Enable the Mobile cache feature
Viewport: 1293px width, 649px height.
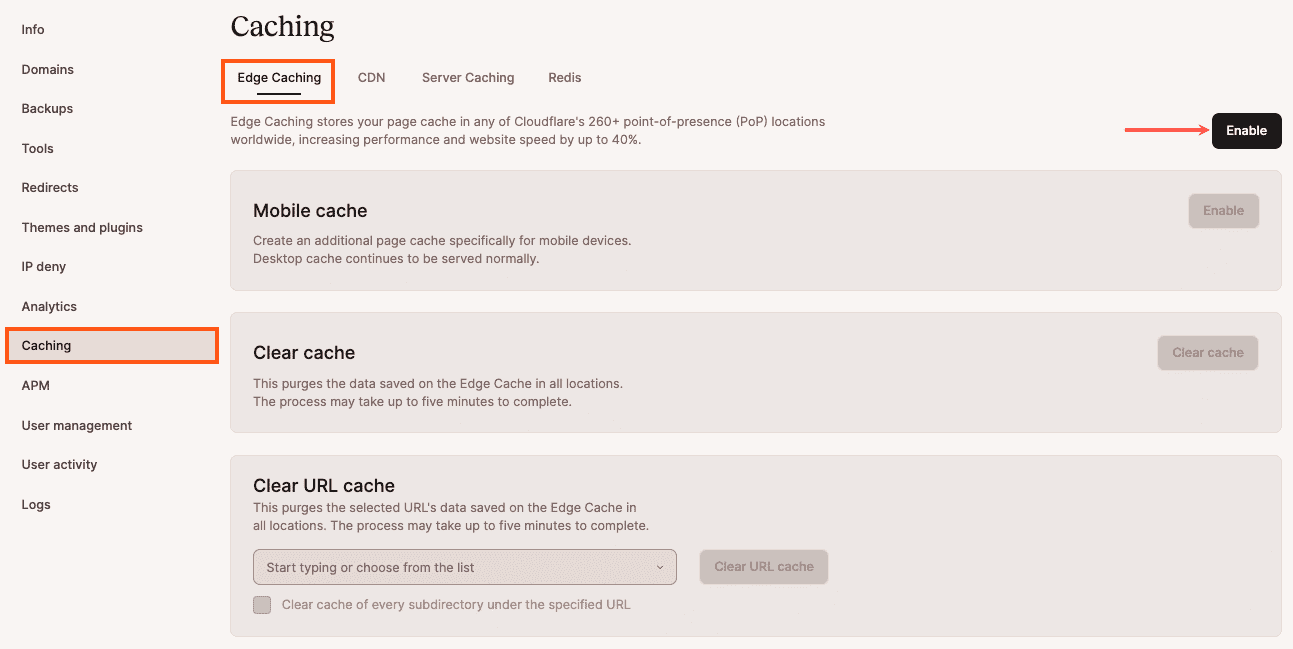pos(1223,210)
